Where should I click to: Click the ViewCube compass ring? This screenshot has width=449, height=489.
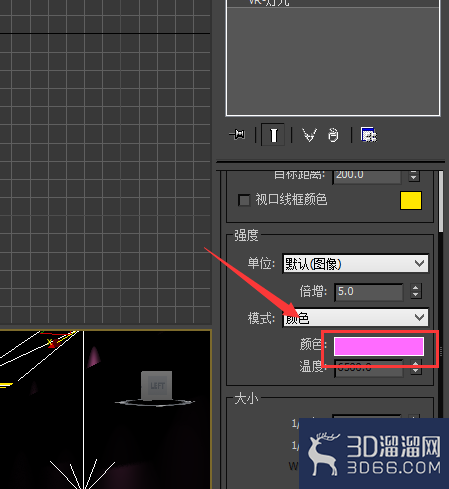(155, 403)
